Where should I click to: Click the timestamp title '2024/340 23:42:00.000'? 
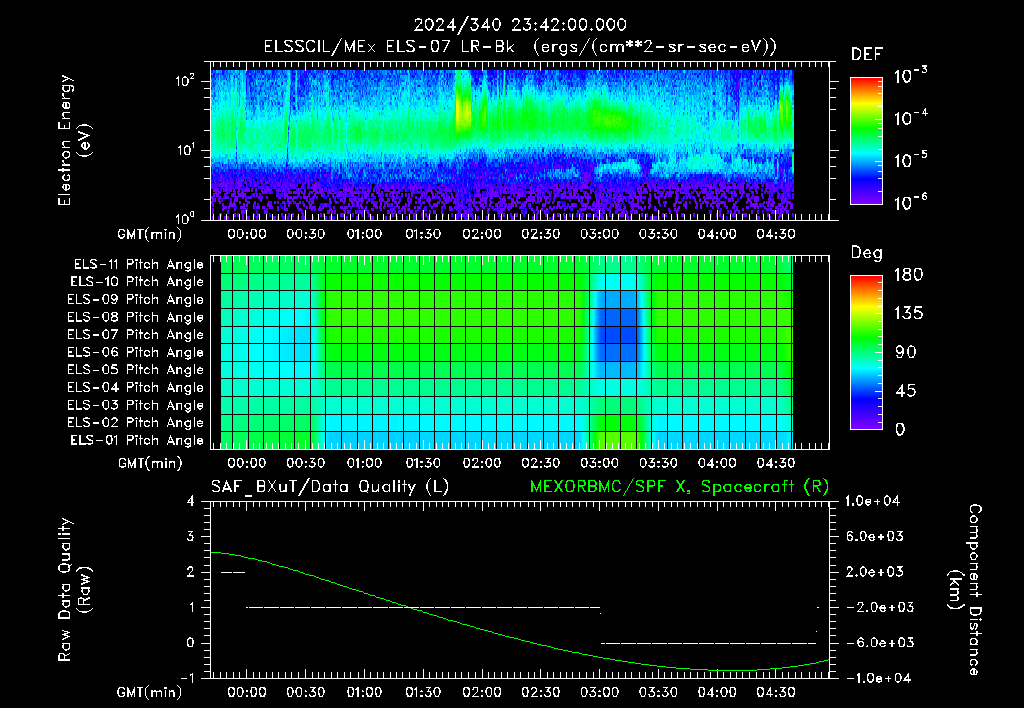pos(520,25)
